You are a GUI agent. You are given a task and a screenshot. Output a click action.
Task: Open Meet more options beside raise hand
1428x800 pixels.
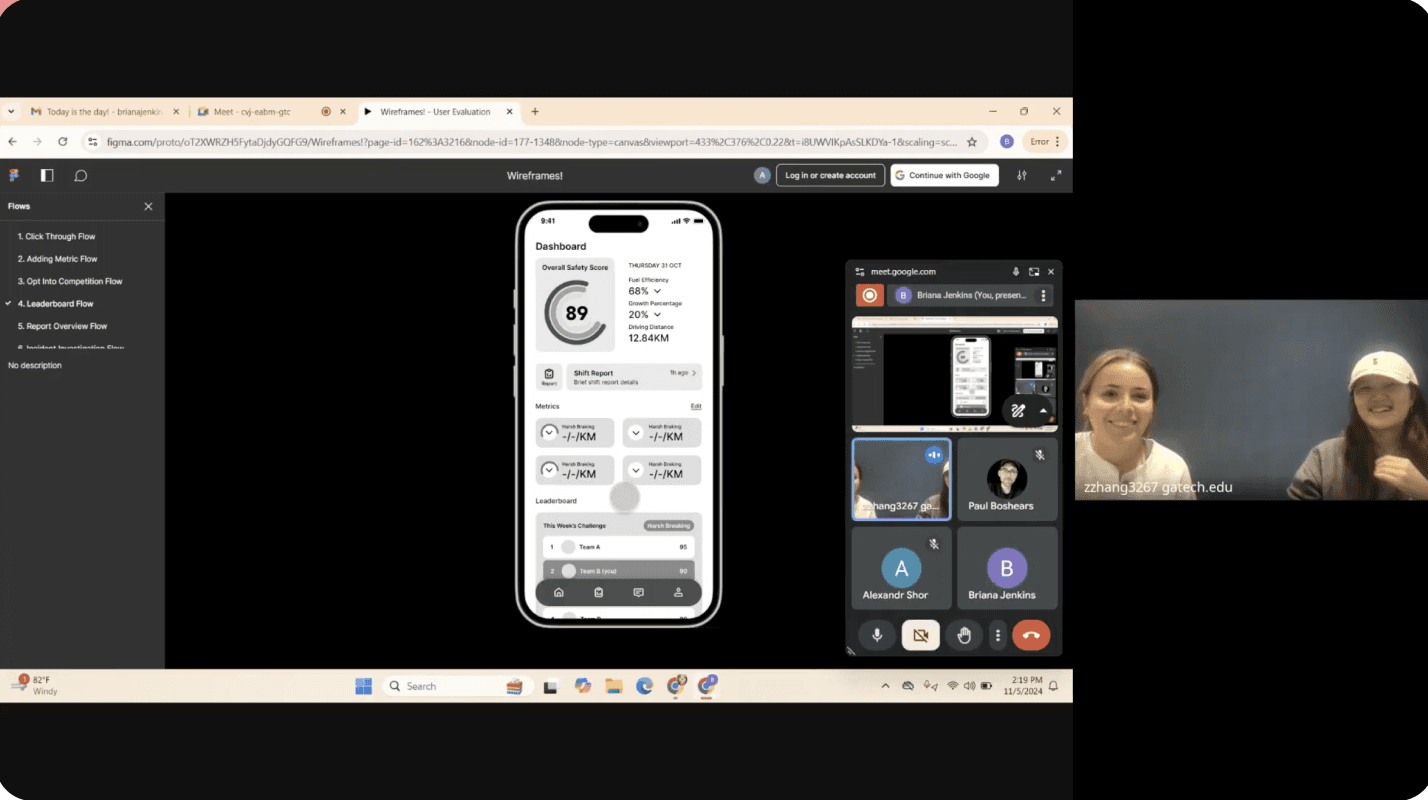pyautogui.click(x=997, y=635)
